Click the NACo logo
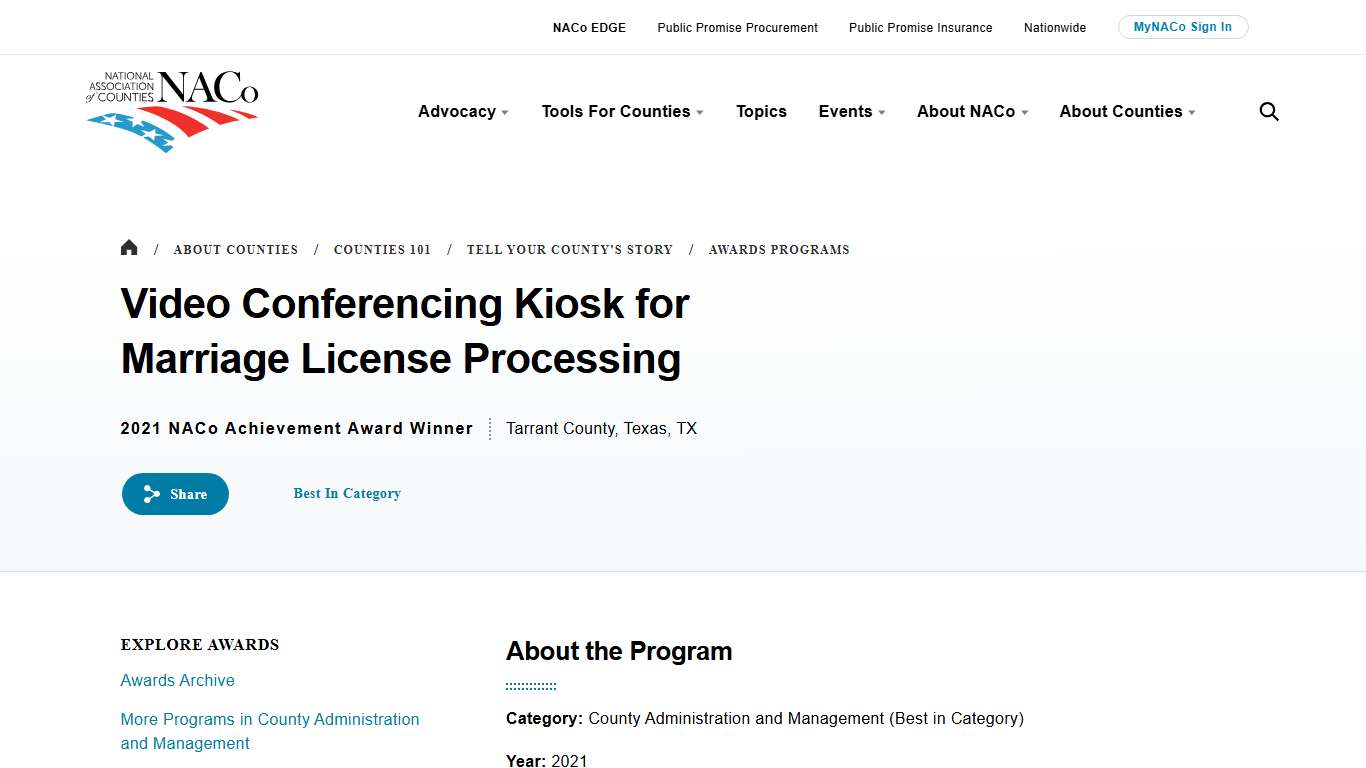Image resolution: width=1366 pixels, height=768 pixels. tap(172, 111)
